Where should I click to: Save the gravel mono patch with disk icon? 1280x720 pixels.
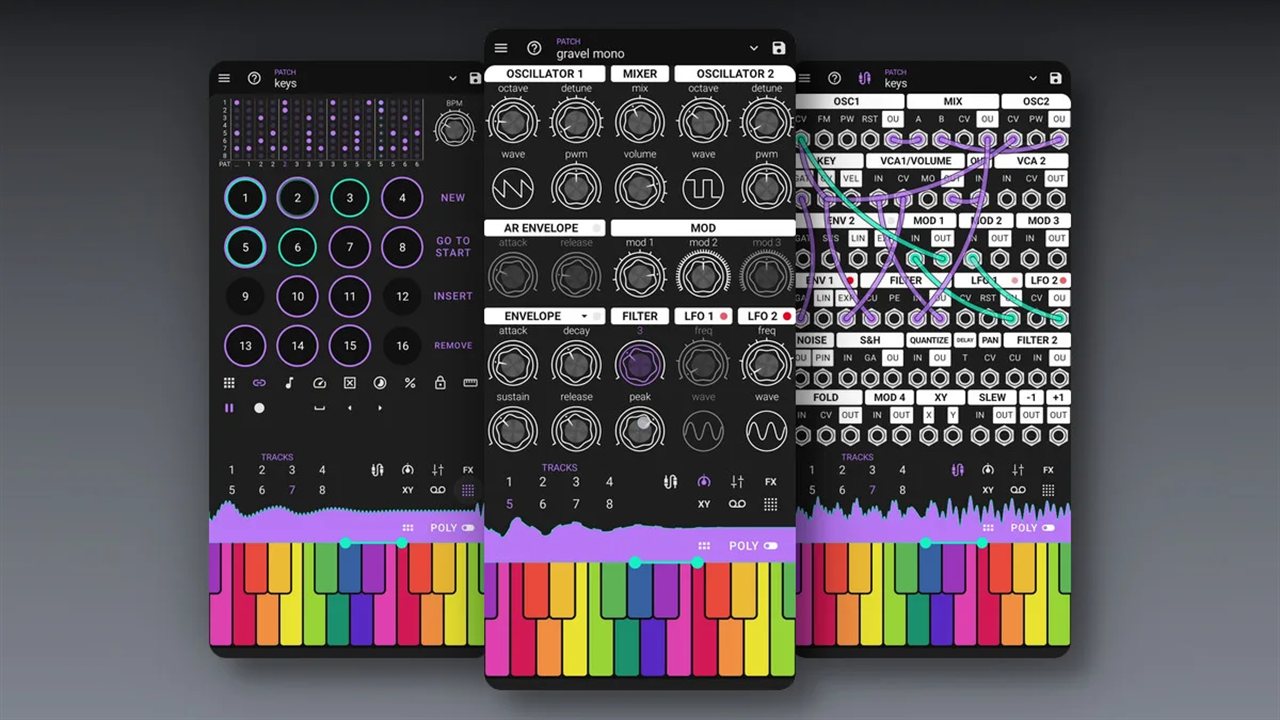click(779, 48)
